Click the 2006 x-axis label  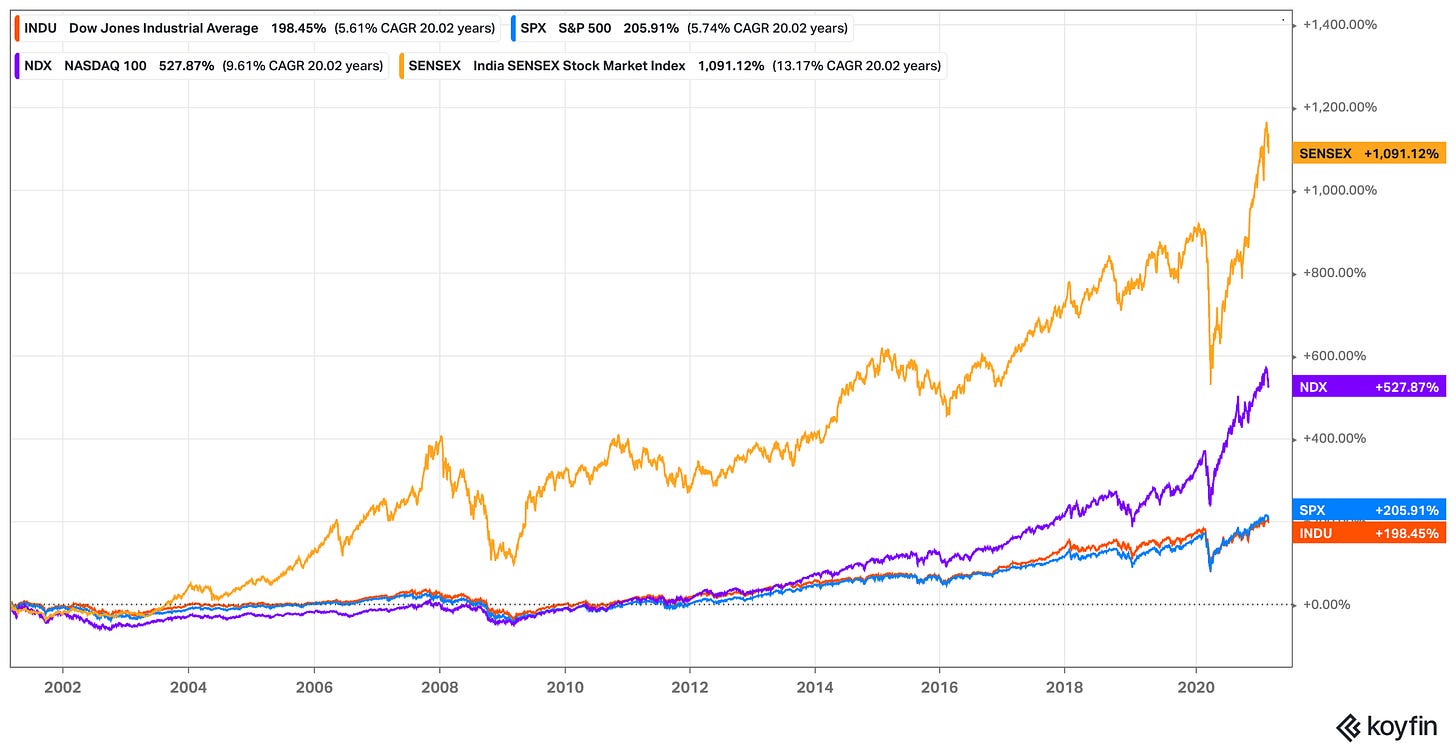pyautogui.click(x=314, y=687)
